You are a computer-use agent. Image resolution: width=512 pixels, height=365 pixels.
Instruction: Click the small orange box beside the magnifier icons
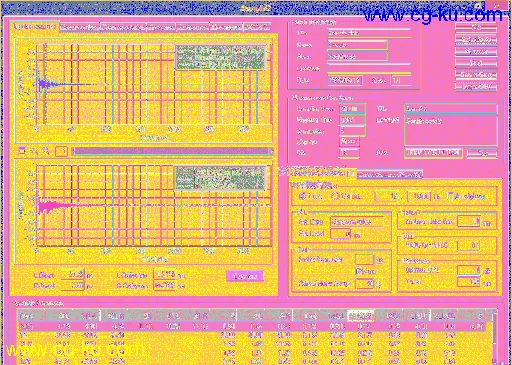click(61, 152)
